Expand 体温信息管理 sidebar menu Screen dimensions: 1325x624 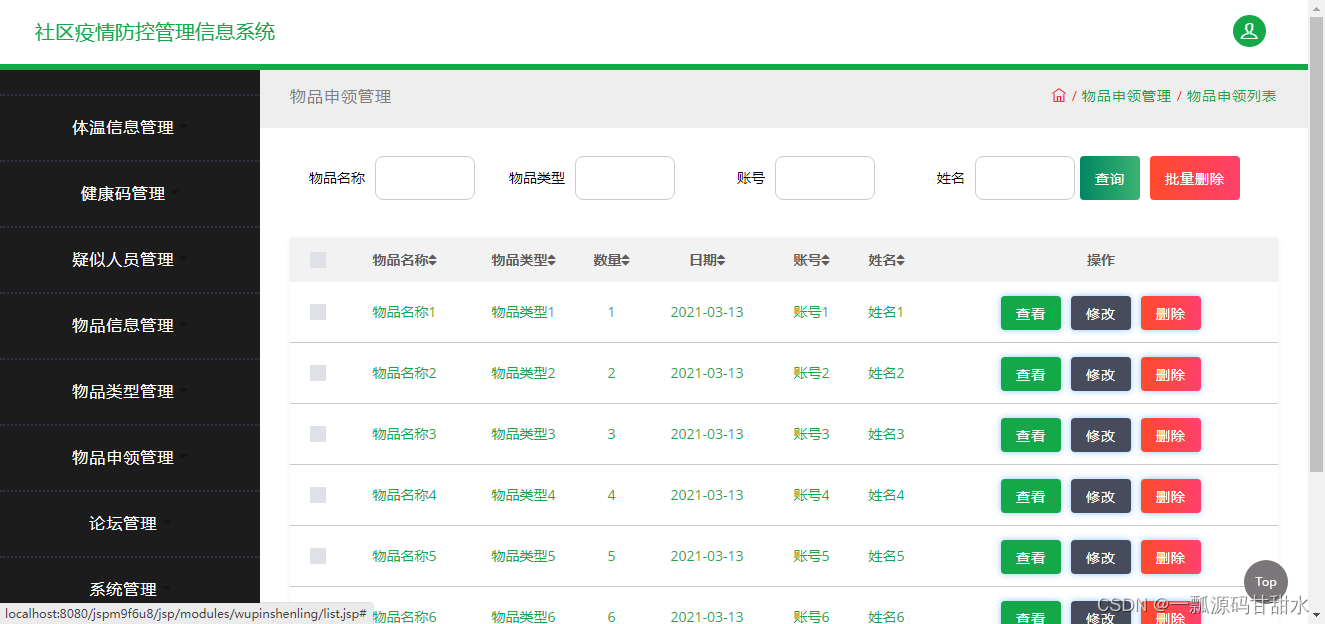(x=130, y=128)
